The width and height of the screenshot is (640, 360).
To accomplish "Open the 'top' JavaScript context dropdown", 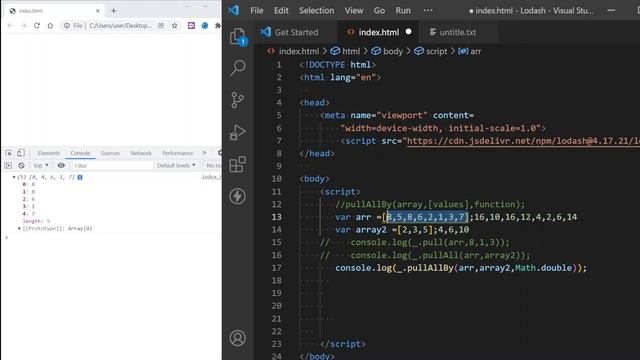I will 40,165.
